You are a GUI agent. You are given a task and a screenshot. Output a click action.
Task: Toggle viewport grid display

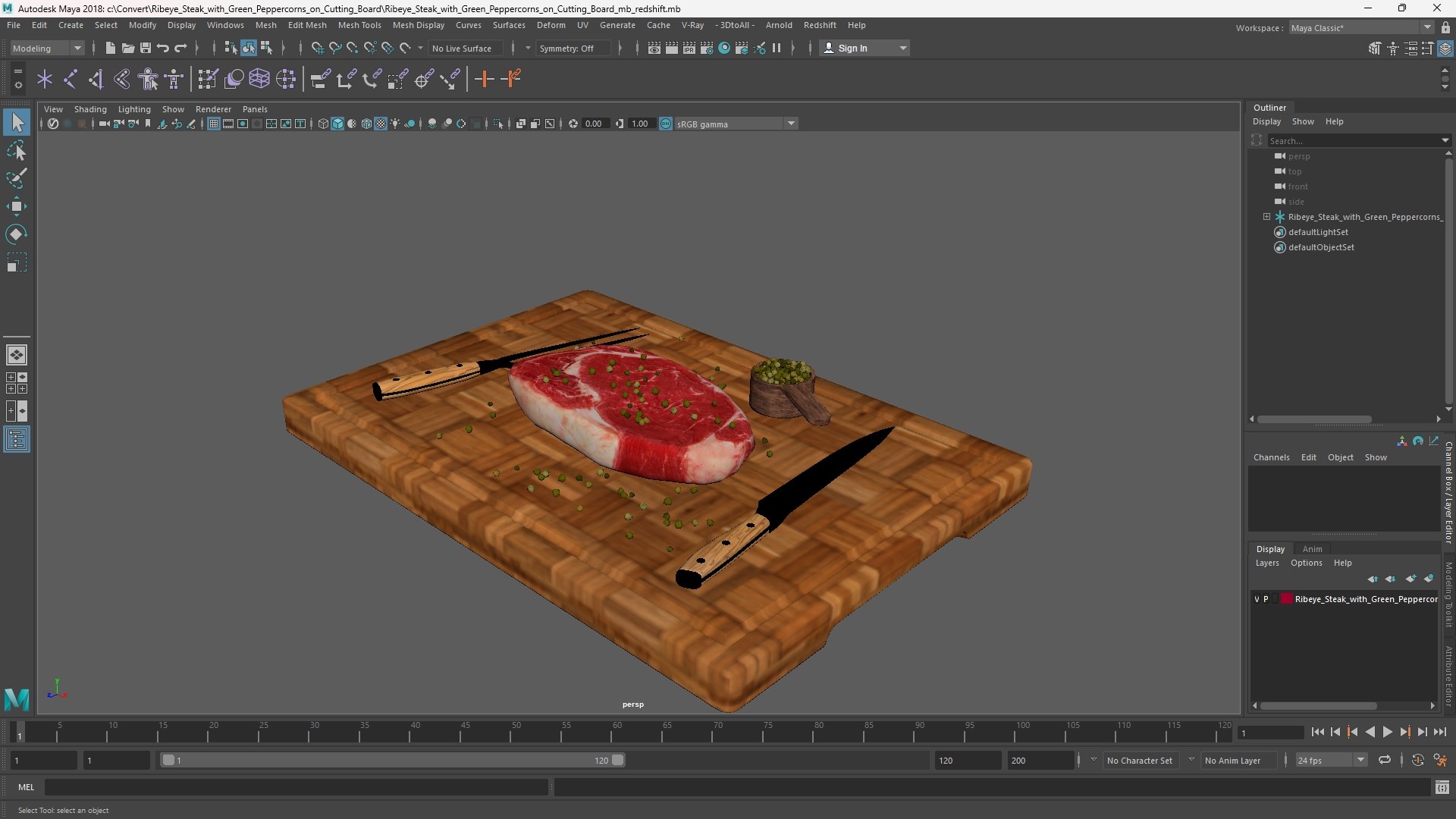click(214, 124)
